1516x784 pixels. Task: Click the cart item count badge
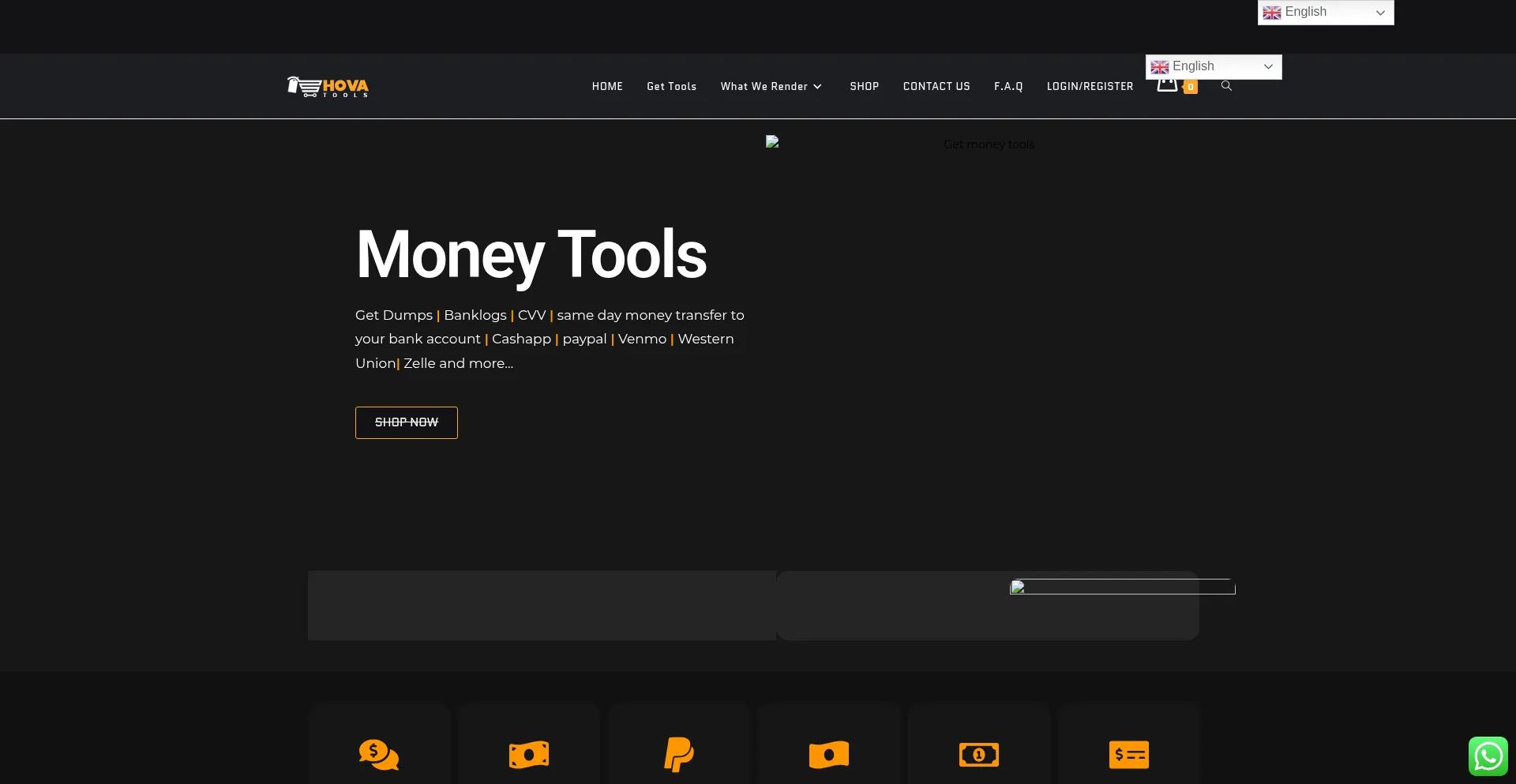1191,88
